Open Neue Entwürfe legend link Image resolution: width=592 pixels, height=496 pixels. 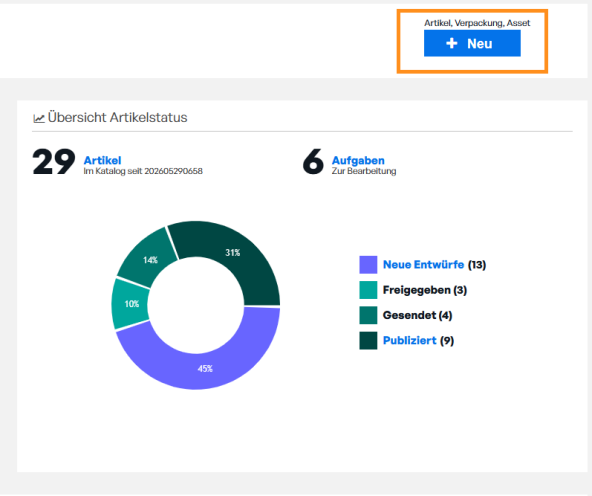[423, 265]
